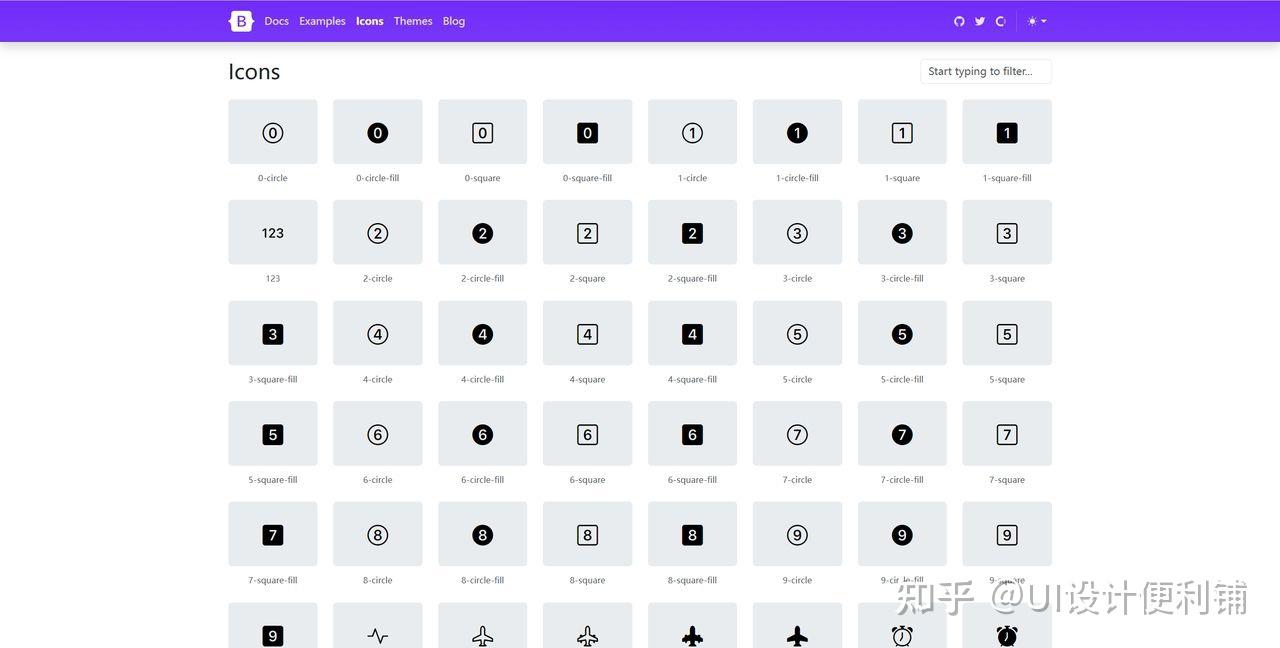
Task: Open the 7-circle-fill icon
Action: [902, 433]
